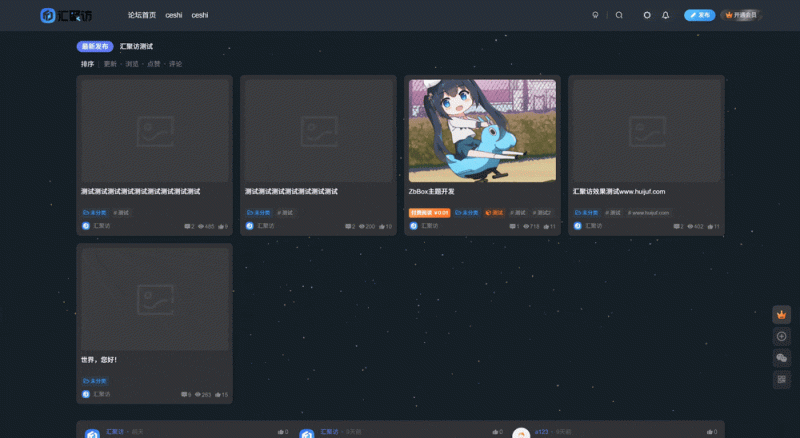The image size is (800, 438).
Task: Open post titled 世界，您好！
Action: (99, 359)
